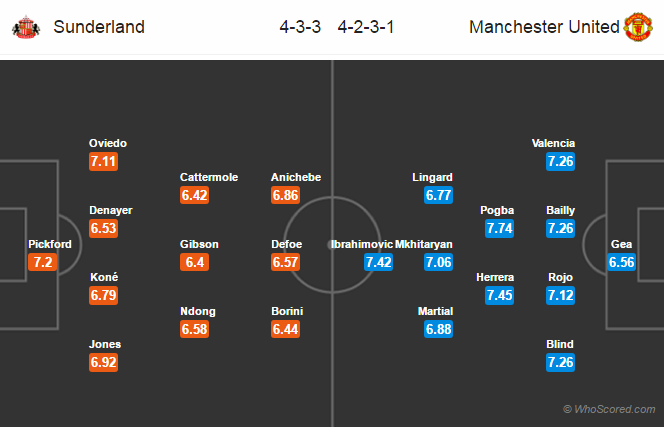Select Pickford's 7.2 rating badge
This screenshot has height=427, width=664.
pos(42,262)
